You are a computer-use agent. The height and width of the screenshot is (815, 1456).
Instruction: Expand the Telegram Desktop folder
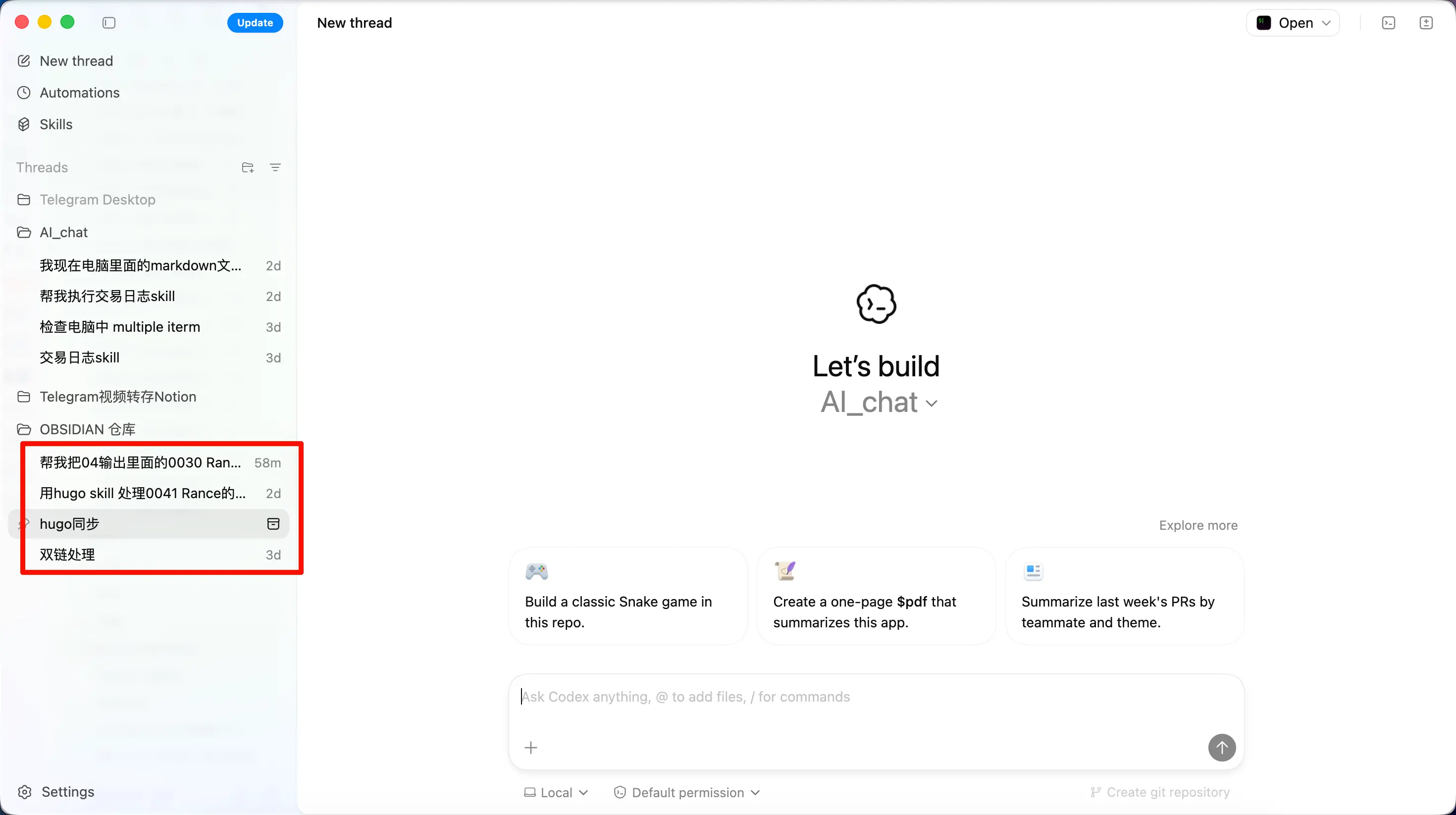[x=97, y=200]
